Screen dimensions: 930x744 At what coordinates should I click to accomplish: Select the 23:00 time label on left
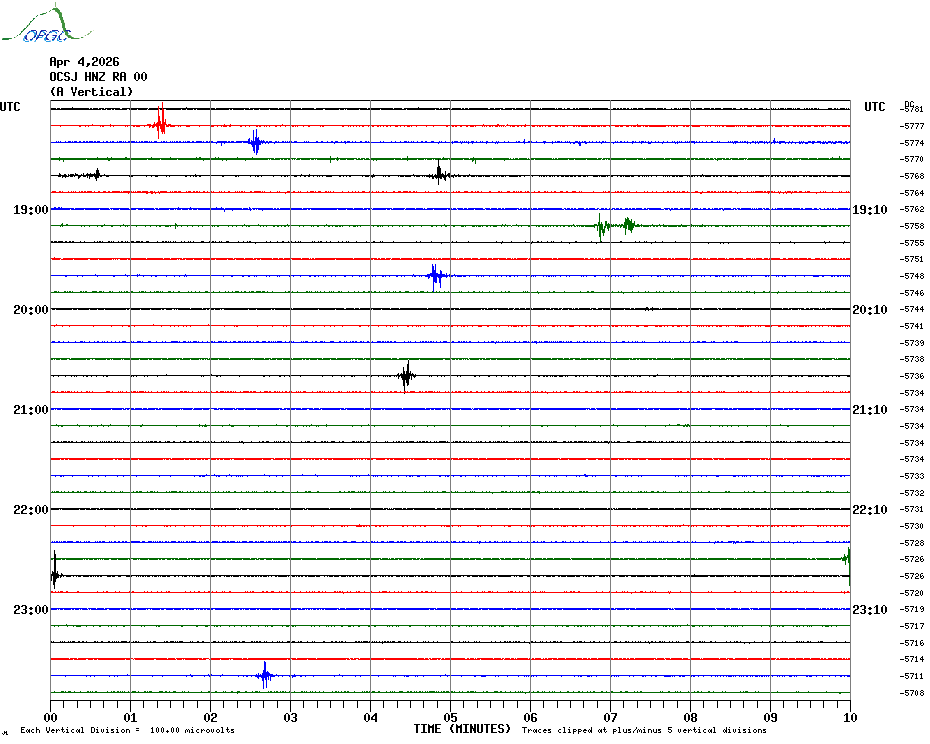[x=30, y=610]
